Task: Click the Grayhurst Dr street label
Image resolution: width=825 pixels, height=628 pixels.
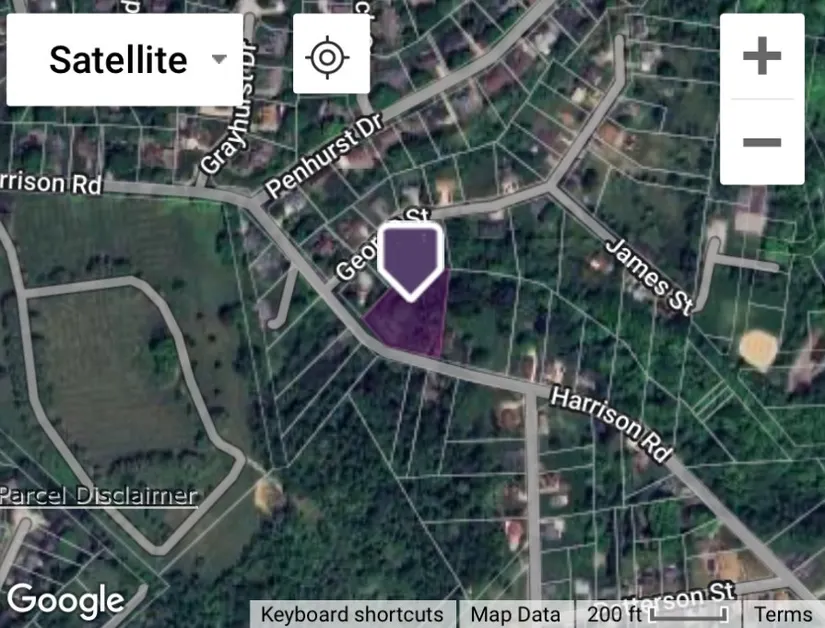Action: click(x=228, y=108)
